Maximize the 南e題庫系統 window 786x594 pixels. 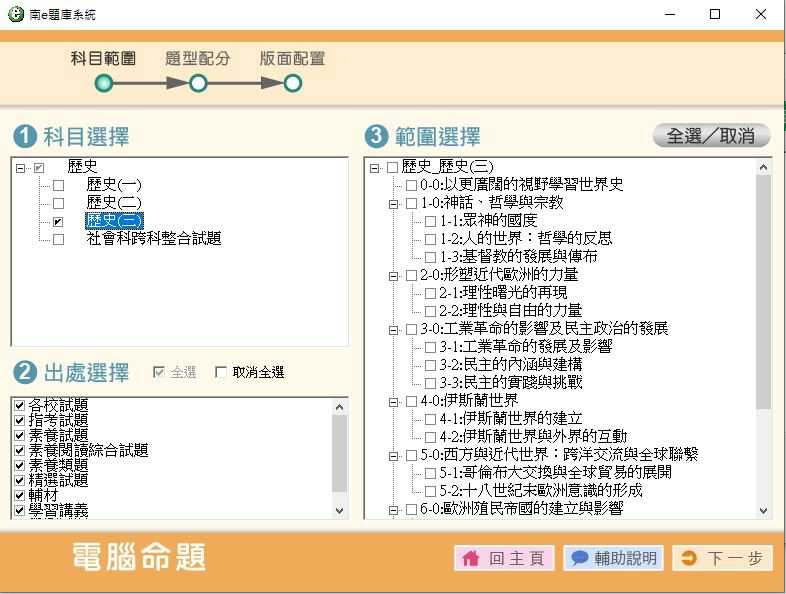click(715, 14)
